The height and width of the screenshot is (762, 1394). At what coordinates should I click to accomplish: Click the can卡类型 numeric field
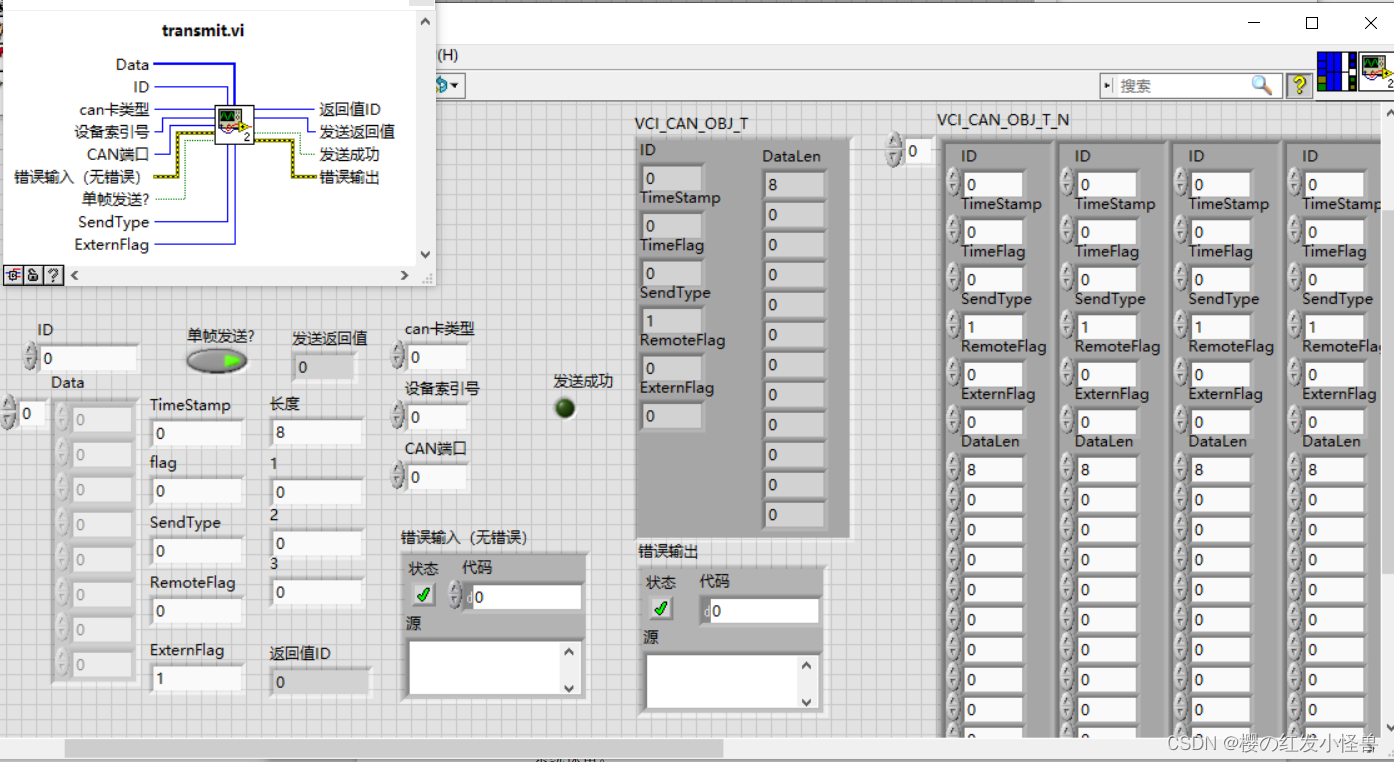[436, 357]
